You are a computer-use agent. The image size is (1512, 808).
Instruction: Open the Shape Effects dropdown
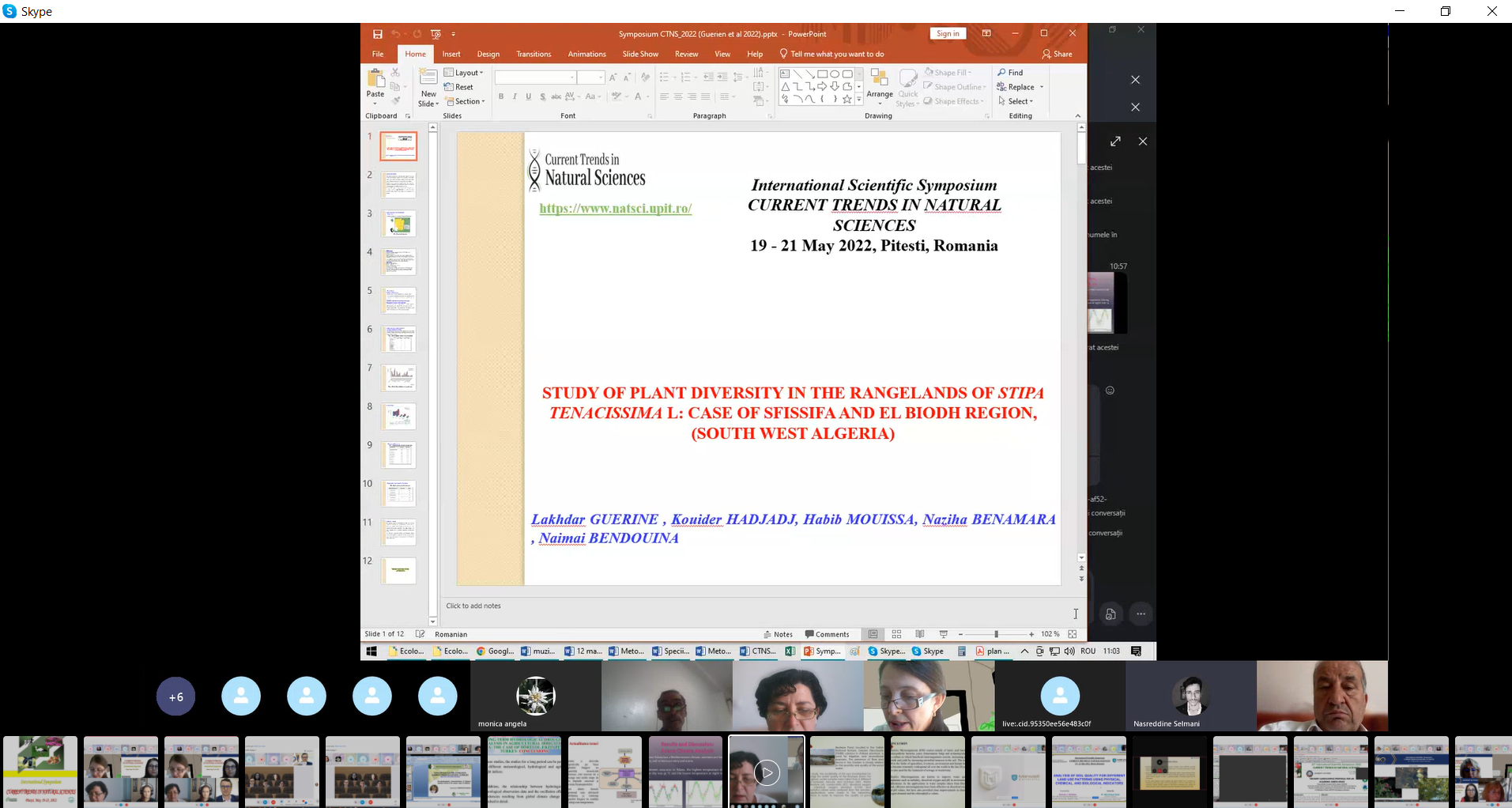pos(954,101)
